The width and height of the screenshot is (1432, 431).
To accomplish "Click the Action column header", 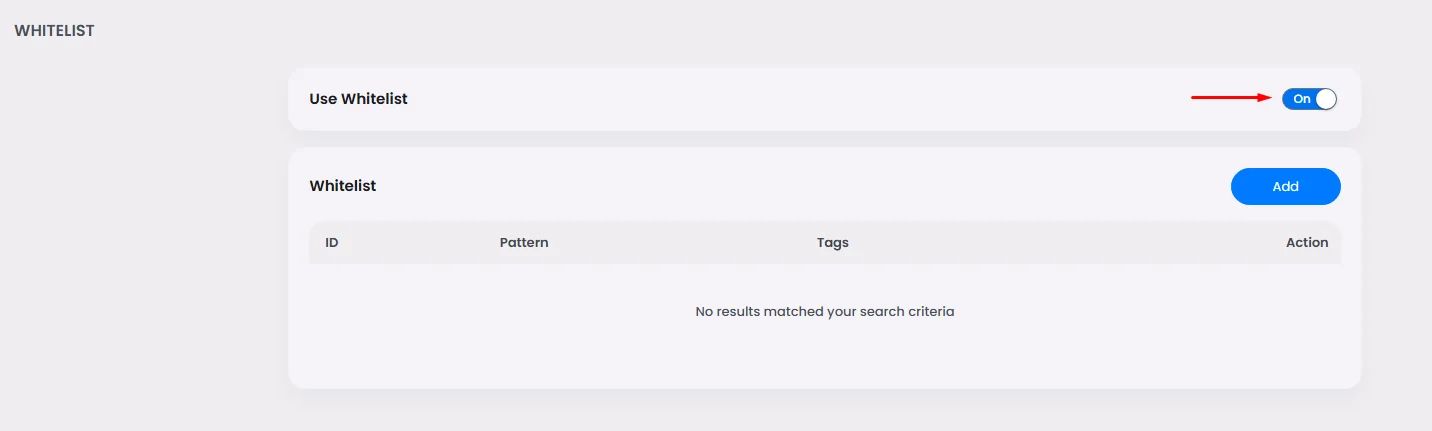I will [x=1307, y=242].
